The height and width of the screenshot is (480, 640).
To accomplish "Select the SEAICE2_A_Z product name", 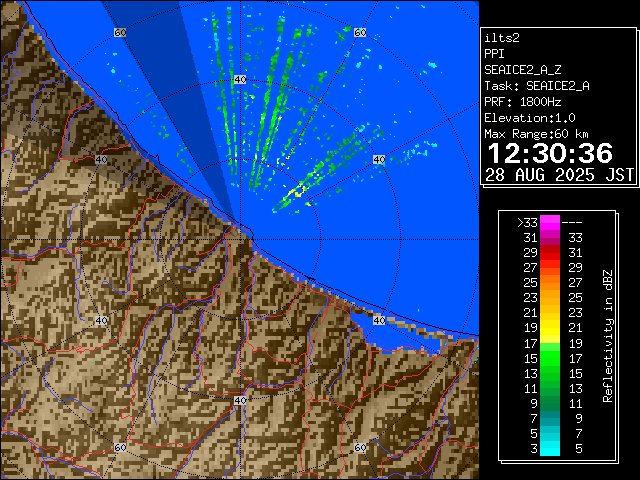I will [x=524, y=70].
